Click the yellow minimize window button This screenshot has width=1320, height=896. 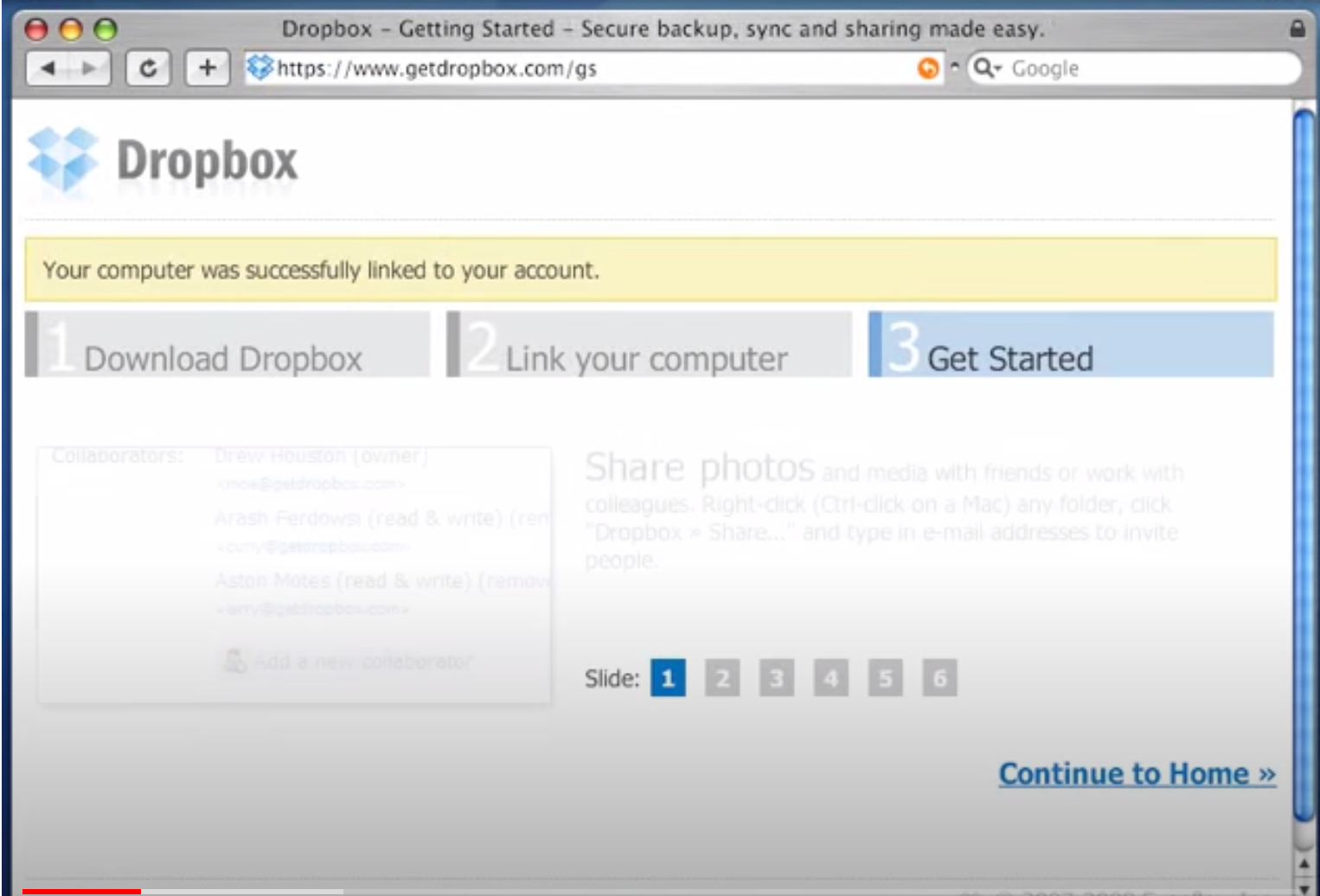coord(71,29)
